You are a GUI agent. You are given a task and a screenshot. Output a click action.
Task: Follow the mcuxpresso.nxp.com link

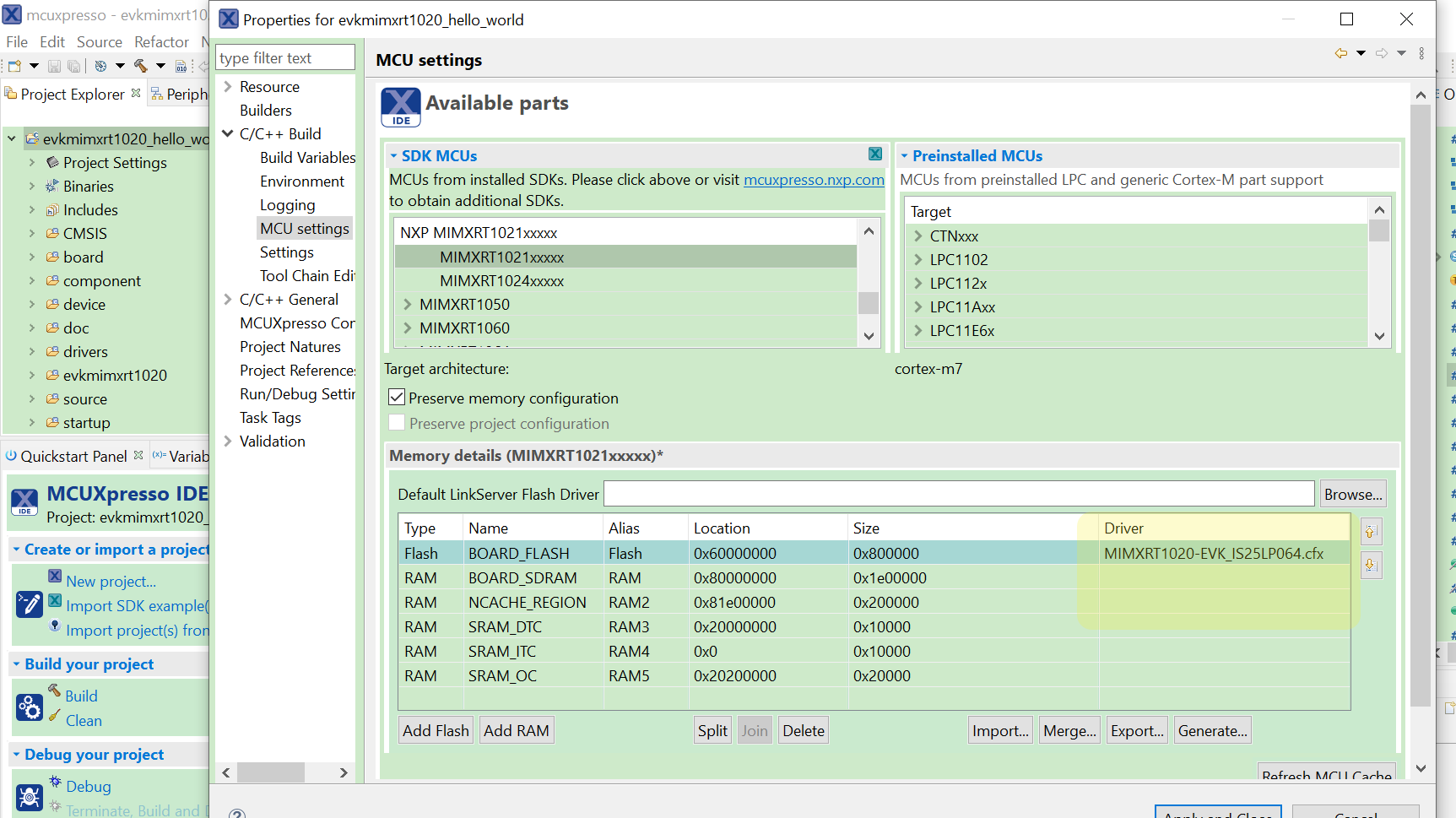(813, 180)
